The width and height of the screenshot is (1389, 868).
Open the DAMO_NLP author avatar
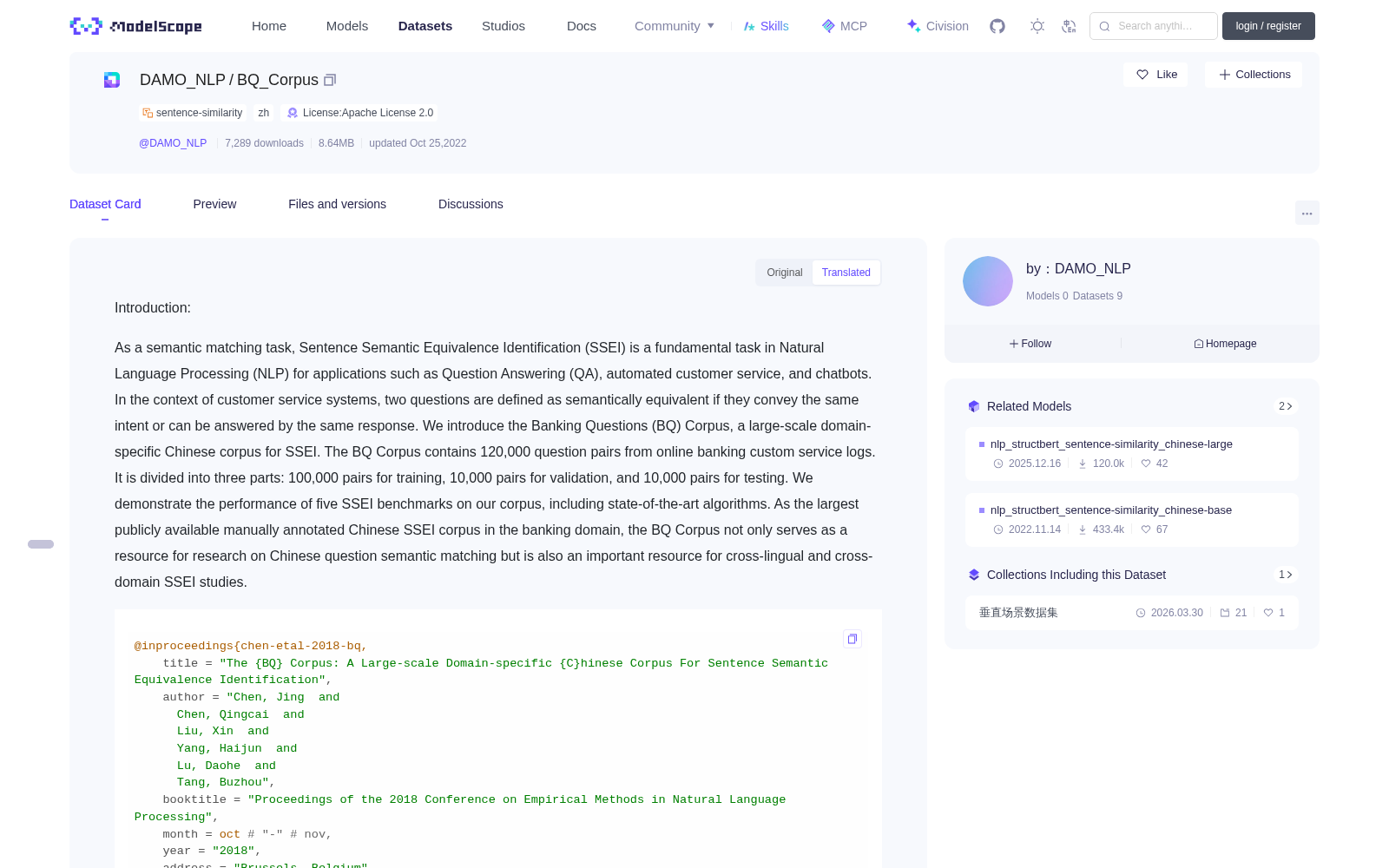pyautogui.click(x=988, y=281)
